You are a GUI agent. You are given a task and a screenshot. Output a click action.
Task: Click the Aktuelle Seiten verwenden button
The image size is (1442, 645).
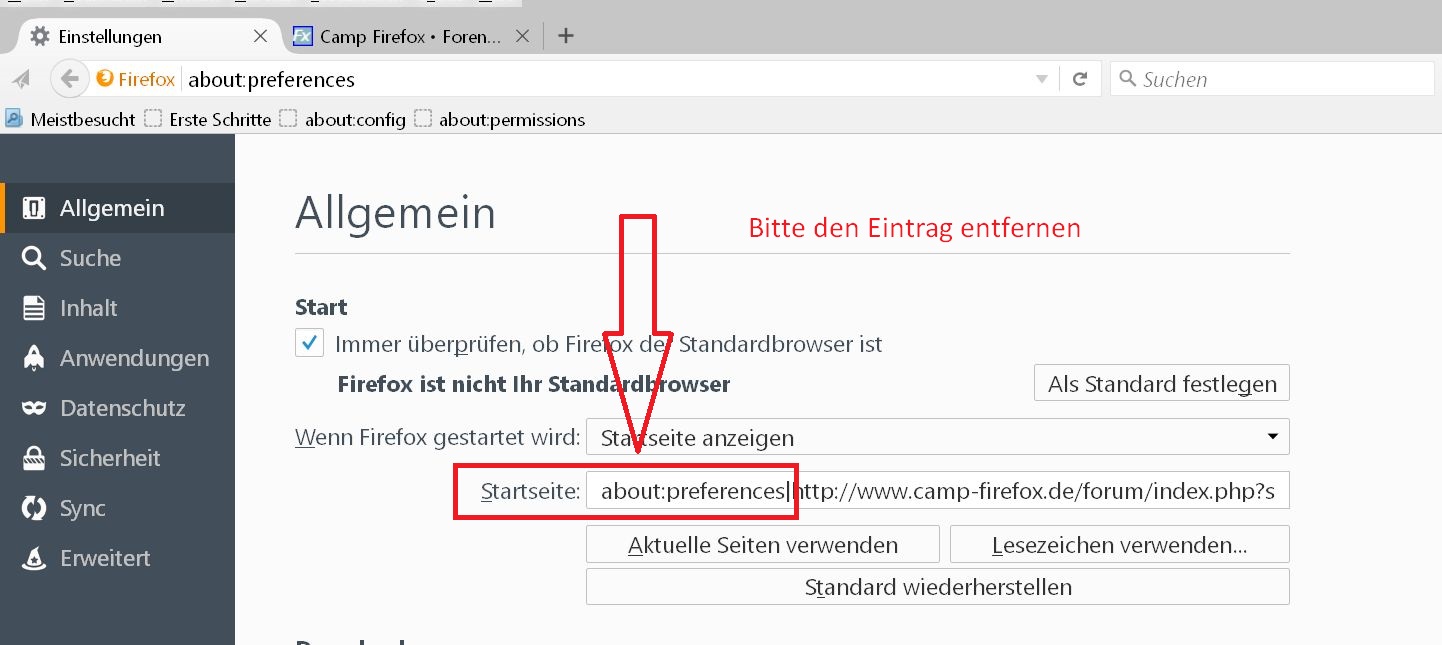(x=763, y=545)
